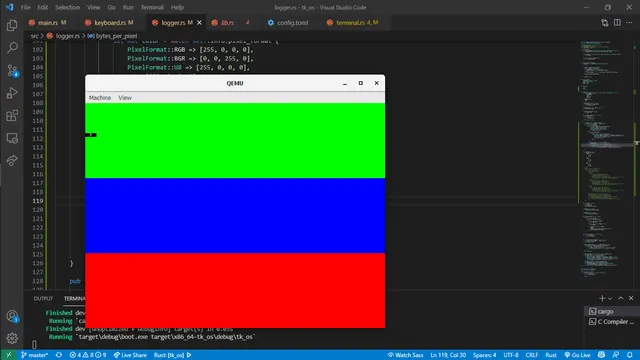
Task: Select language mode Rust in status bar
Action: click(x=551, y=355)
